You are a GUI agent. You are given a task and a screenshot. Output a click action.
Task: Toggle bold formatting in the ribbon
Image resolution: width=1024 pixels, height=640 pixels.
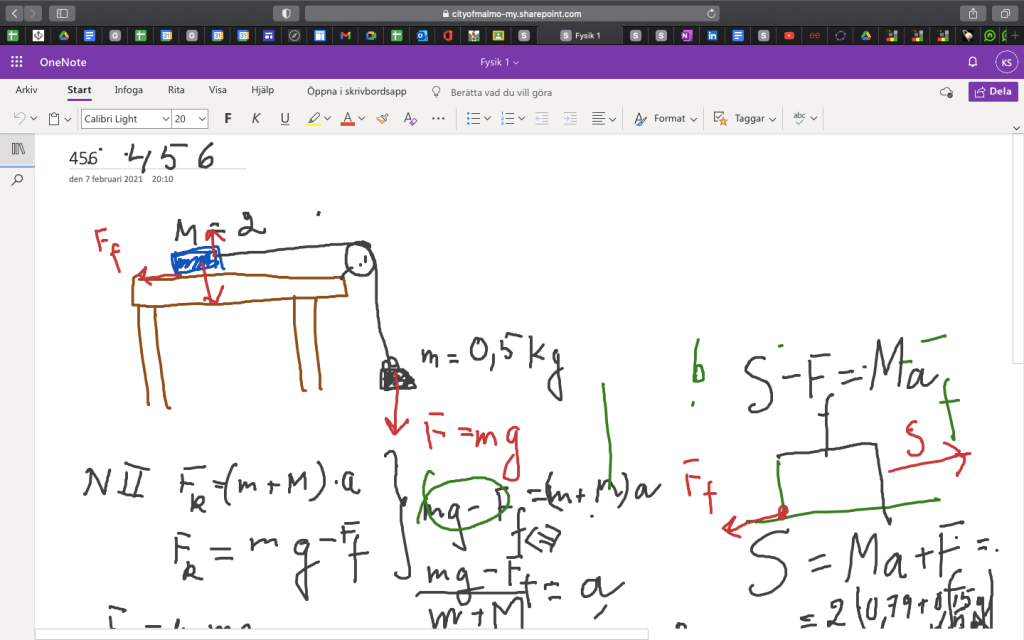pyautogui.click(x=228, y=118)
